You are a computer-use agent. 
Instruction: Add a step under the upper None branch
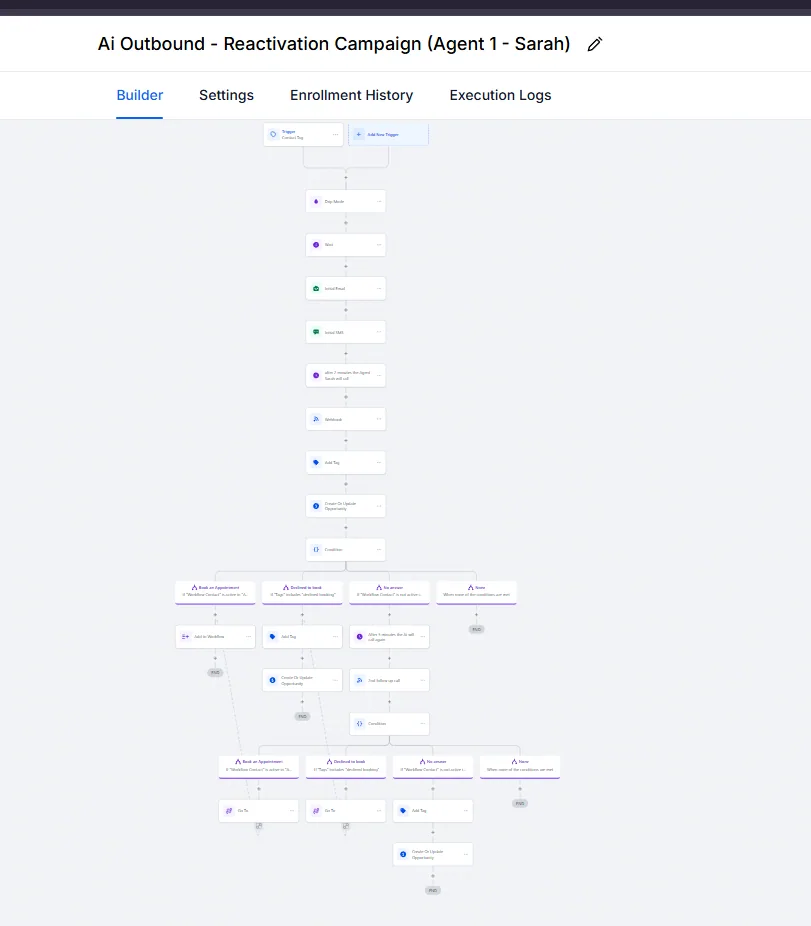[x=476, y=615]
